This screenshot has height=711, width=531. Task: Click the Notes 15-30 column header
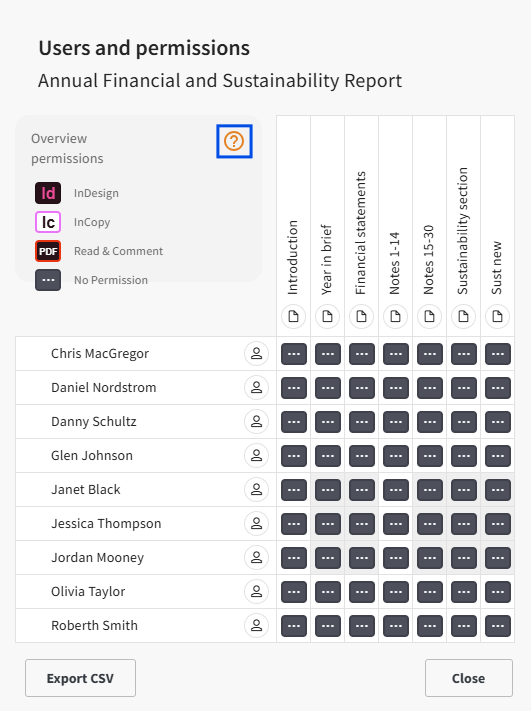429,260
